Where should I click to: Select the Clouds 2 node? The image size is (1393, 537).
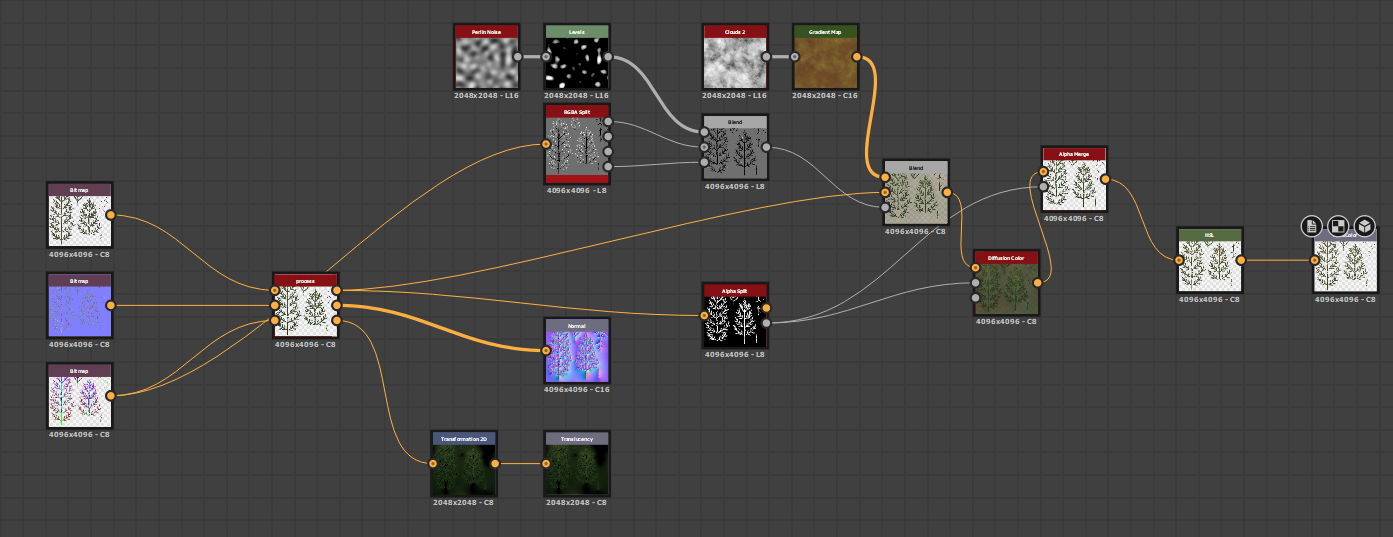(735, 57)
